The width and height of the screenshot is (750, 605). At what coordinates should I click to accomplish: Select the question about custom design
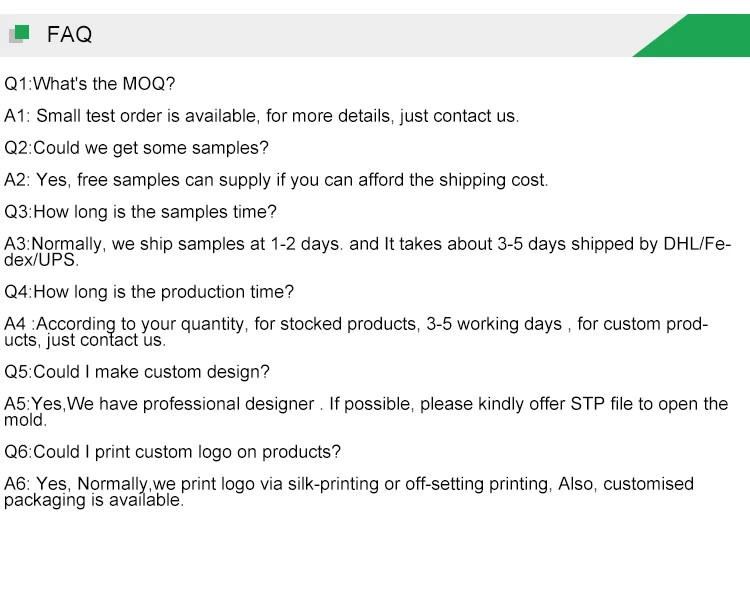137,372
